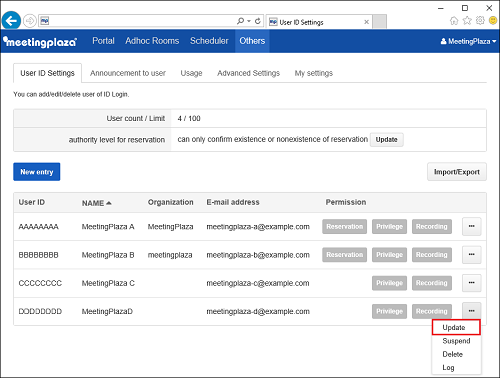The image size is (500, 378).
Task: Toggle Reservation permission for AAAAAAAA
Action: (x=344, y=226)
